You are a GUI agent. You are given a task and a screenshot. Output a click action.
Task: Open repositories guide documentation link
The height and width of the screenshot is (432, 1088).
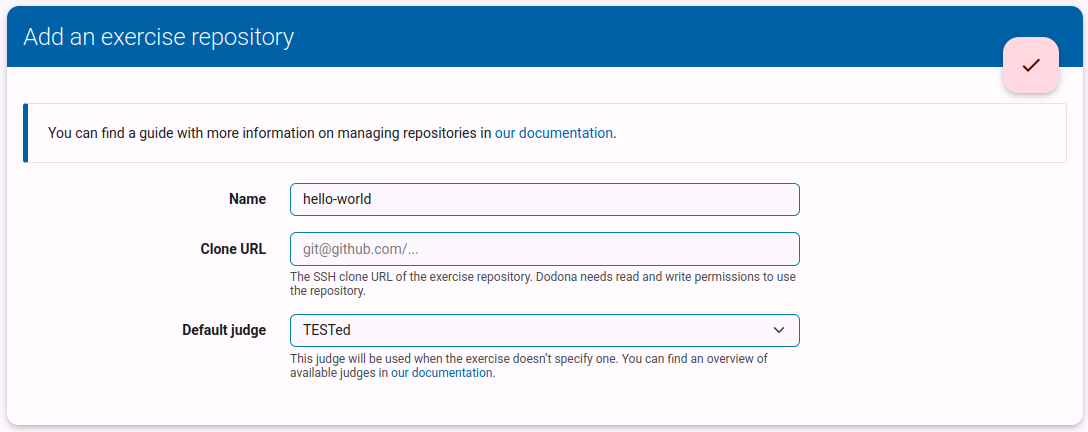[554, 133]
